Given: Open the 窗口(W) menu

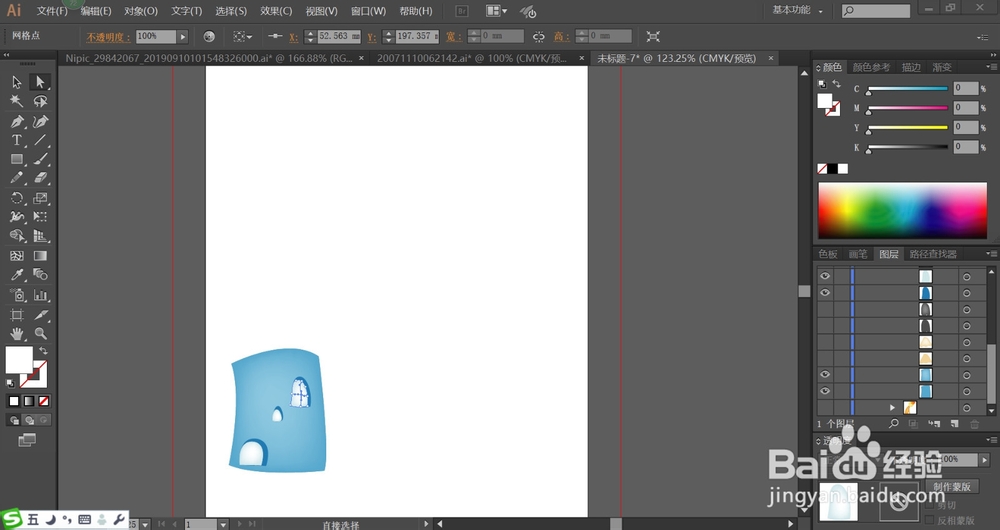Looking at the screenshot, I should coord(369,11).
